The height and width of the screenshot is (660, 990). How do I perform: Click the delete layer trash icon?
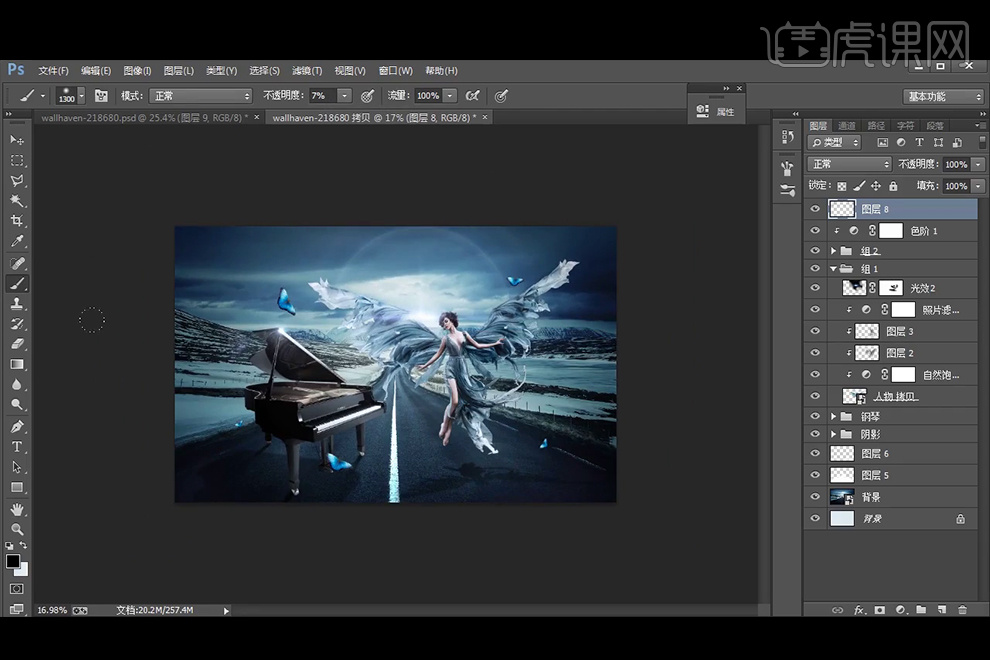tap(962, 609)
